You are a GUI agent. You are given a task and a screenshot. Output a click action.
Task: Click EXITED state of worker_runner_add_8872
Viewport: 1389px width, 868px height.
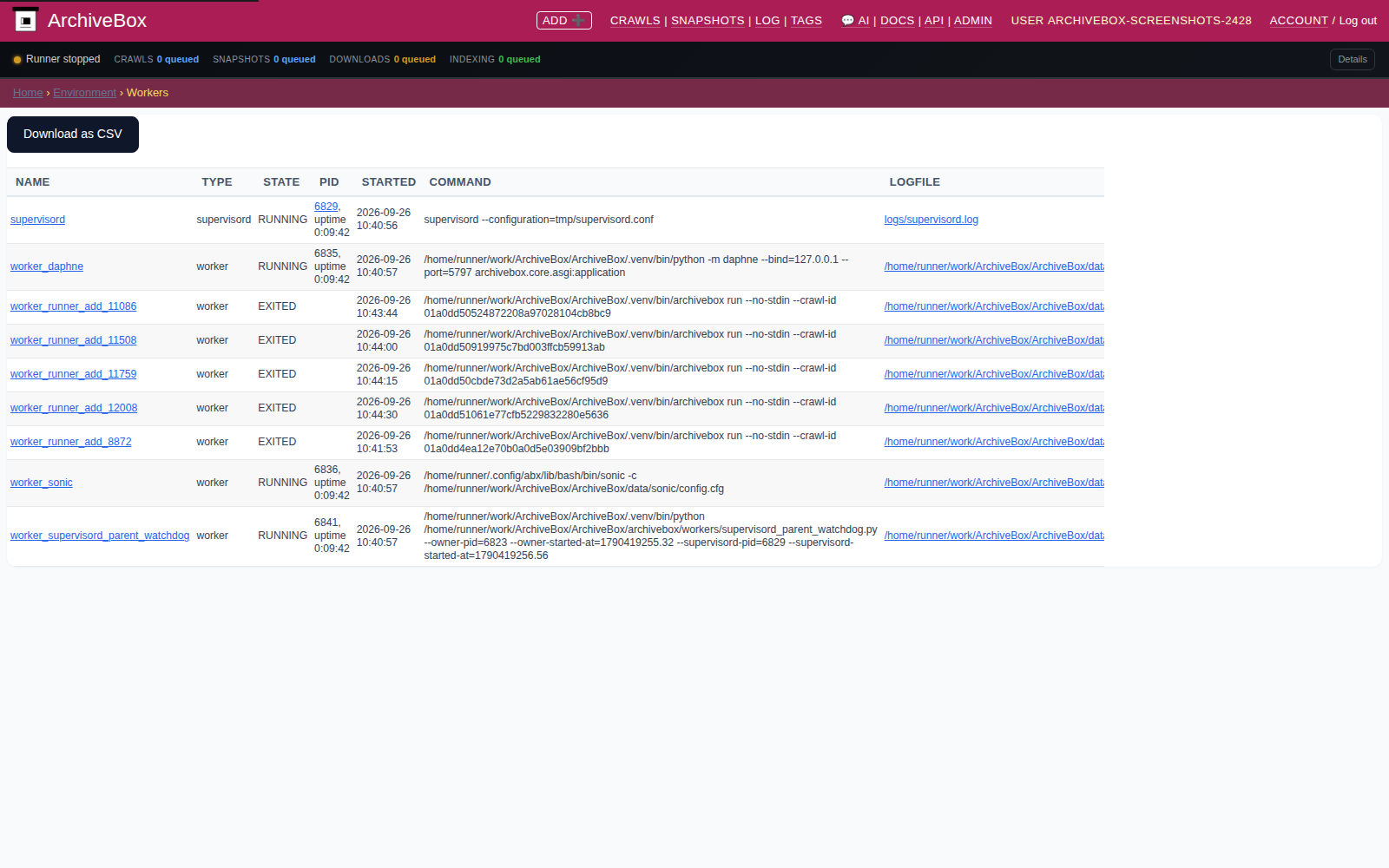[x=277, y=442]
